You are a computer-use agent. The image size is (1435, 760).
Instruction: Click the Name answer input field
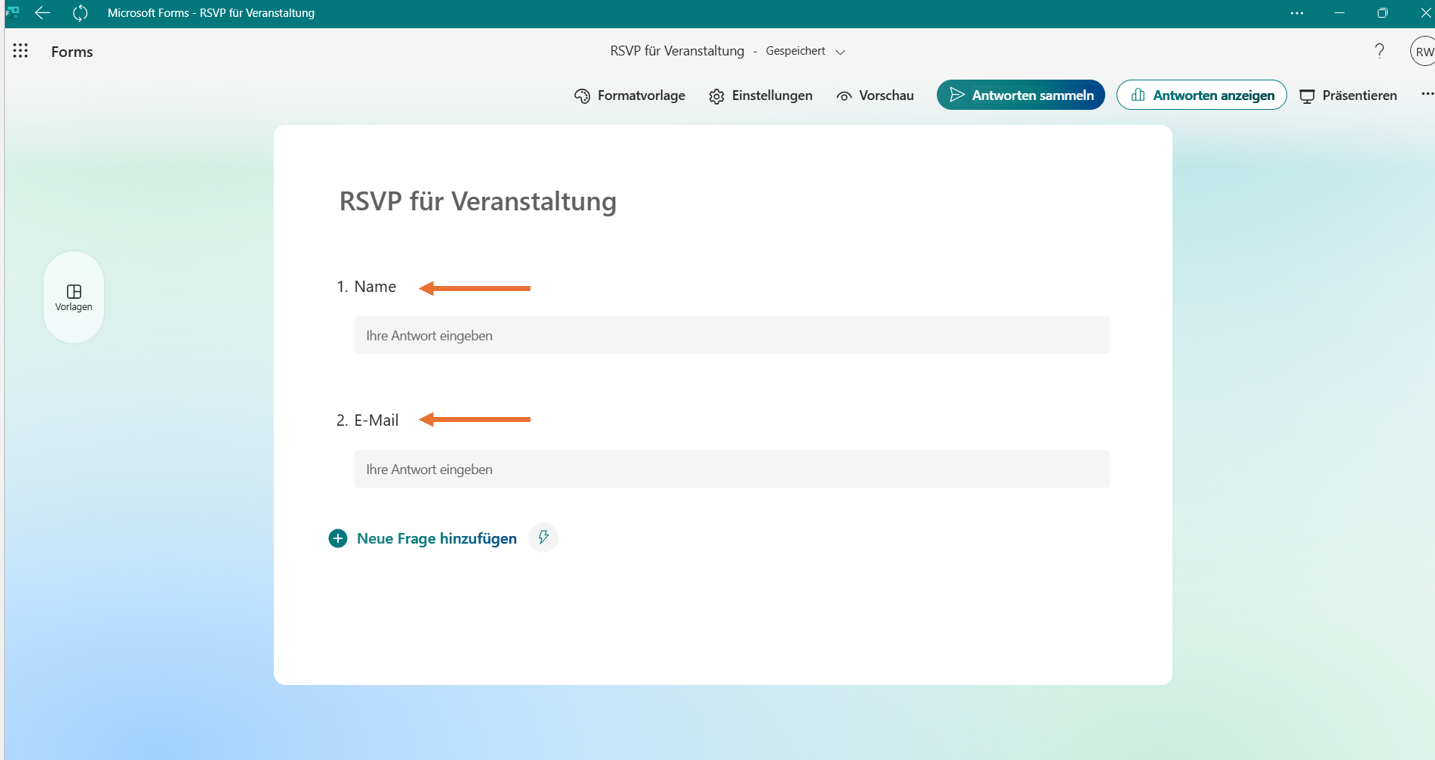pyautogui.click(x=731, y=336)
